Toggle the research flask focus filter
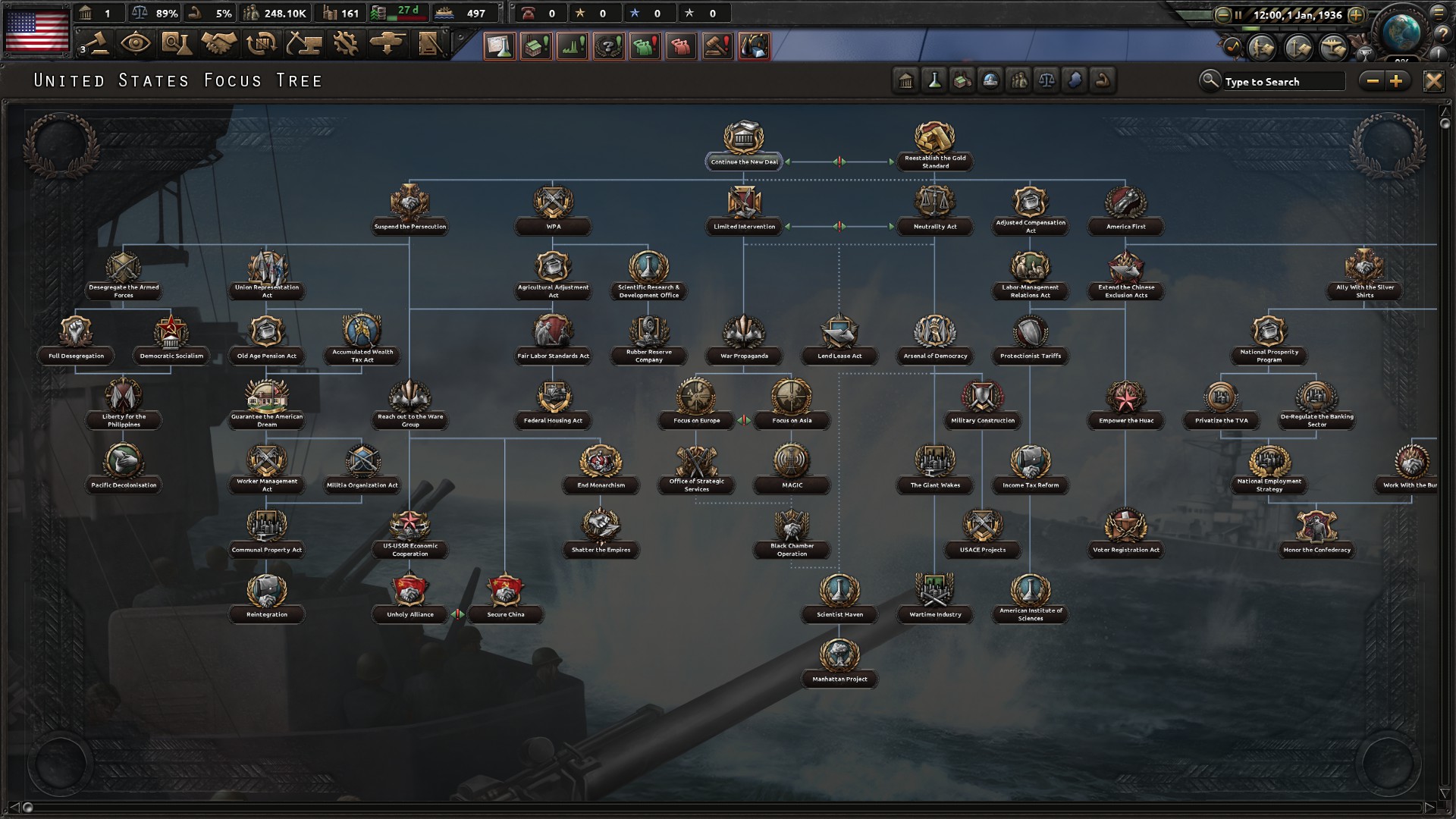 (x=934, y=80)
